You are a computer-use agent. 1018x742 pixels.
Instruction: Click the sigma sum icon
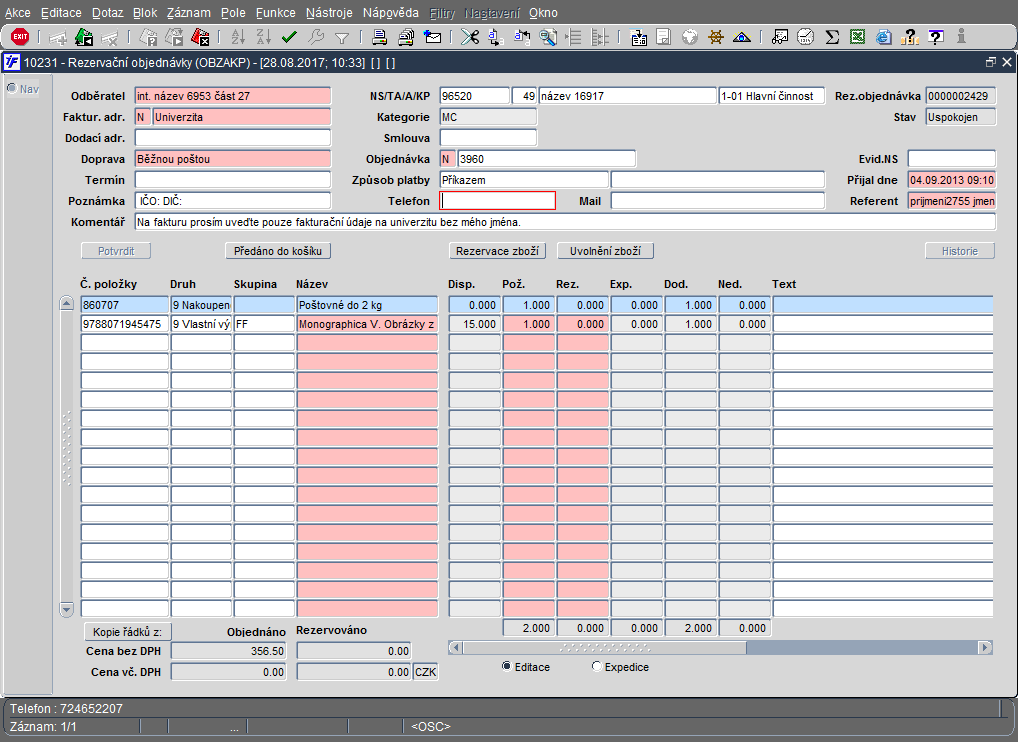[832, 37]
